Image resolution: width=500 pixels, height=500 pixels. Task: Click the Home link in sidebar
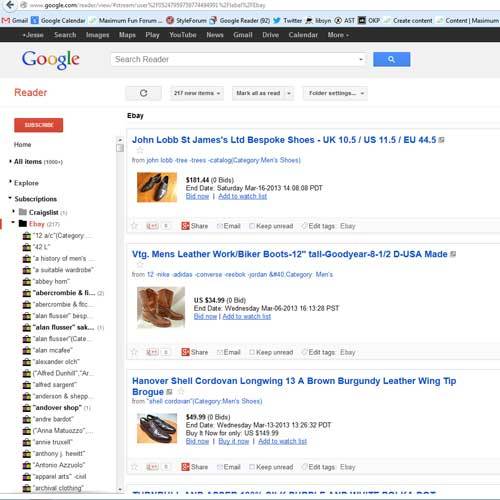22,144
